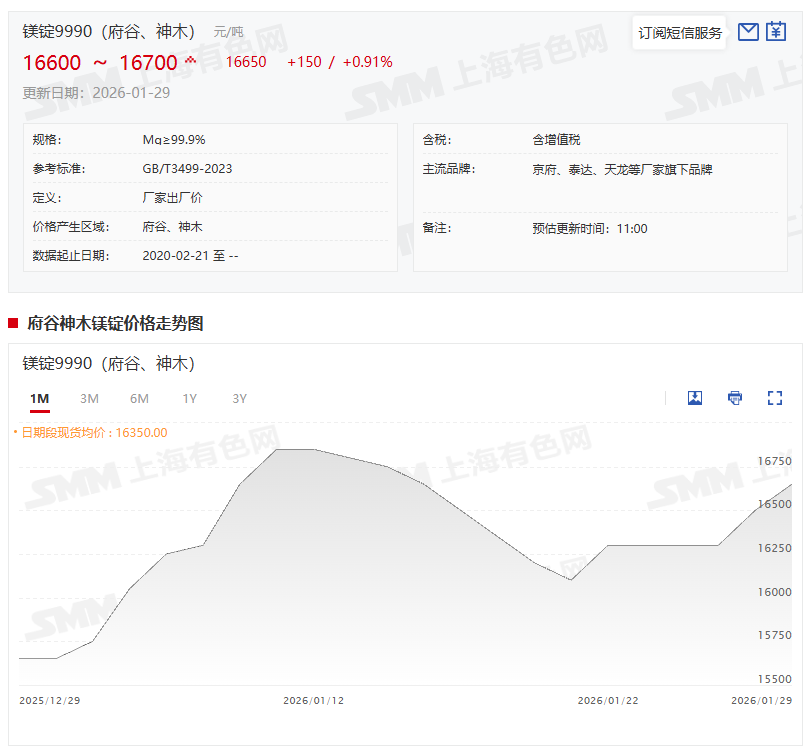Click the 2025/12/29 x-axis date label
This screenshot has height=750, width=805.
pyautogui.click(x=49, y=700)
